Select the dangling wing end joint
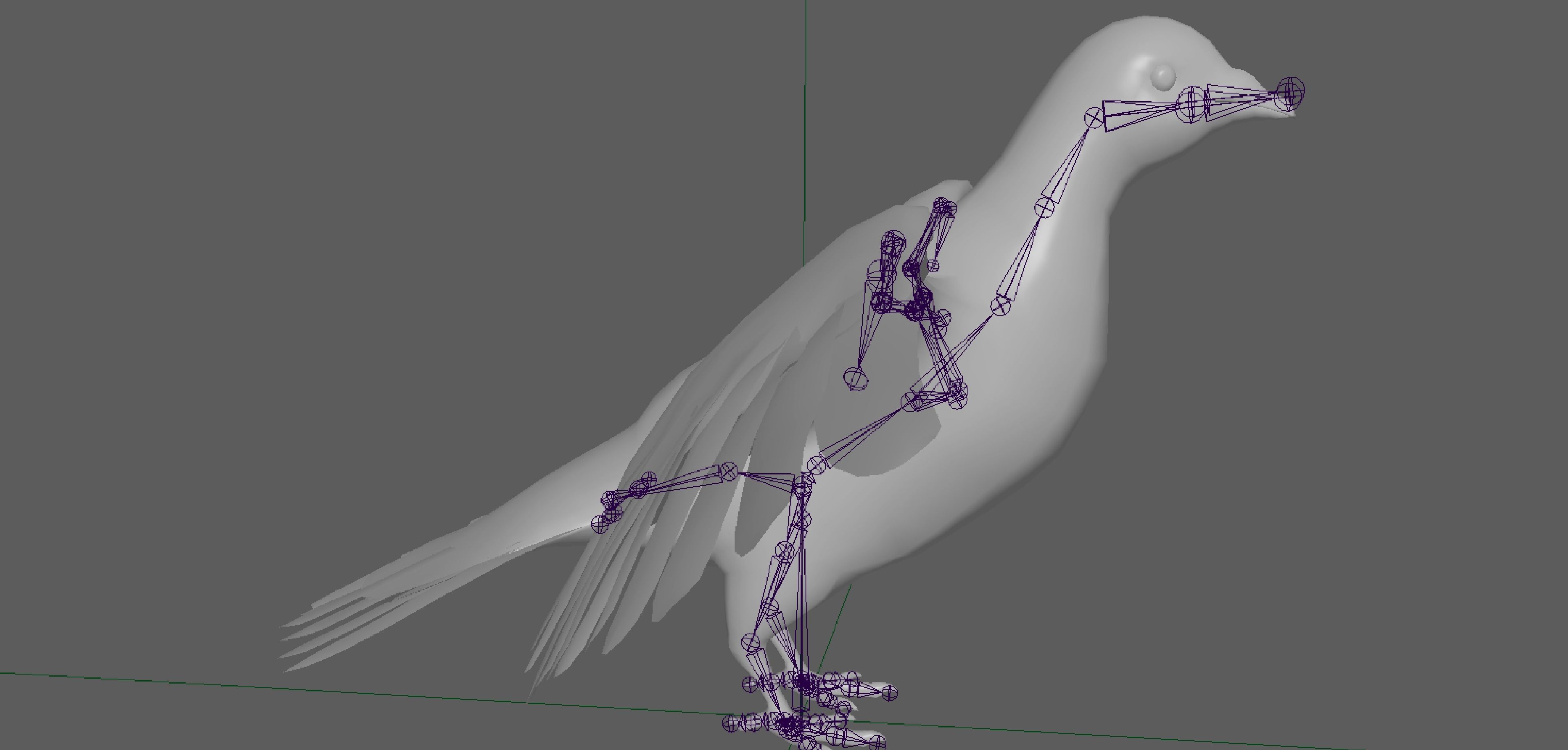1568x750 pixels. pos(856,378)
